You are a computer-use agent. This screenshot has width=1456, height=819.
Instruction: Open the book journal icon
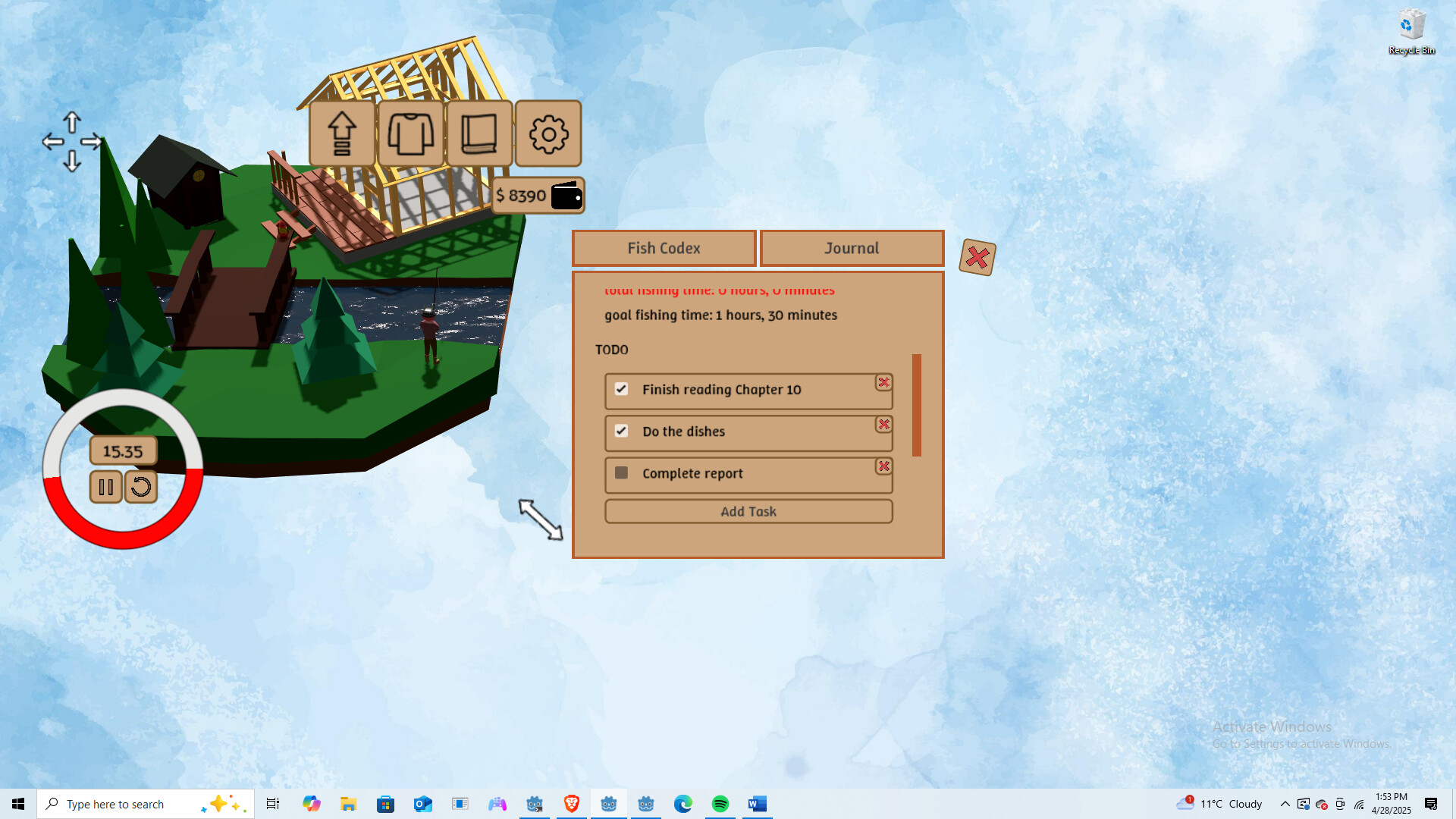tap(479, 133)
